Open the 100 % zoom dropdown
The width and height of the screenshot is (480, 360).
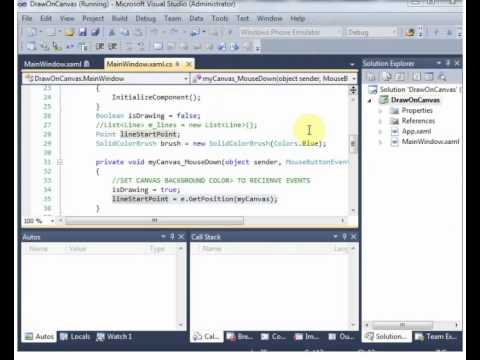tap(52, 221)
